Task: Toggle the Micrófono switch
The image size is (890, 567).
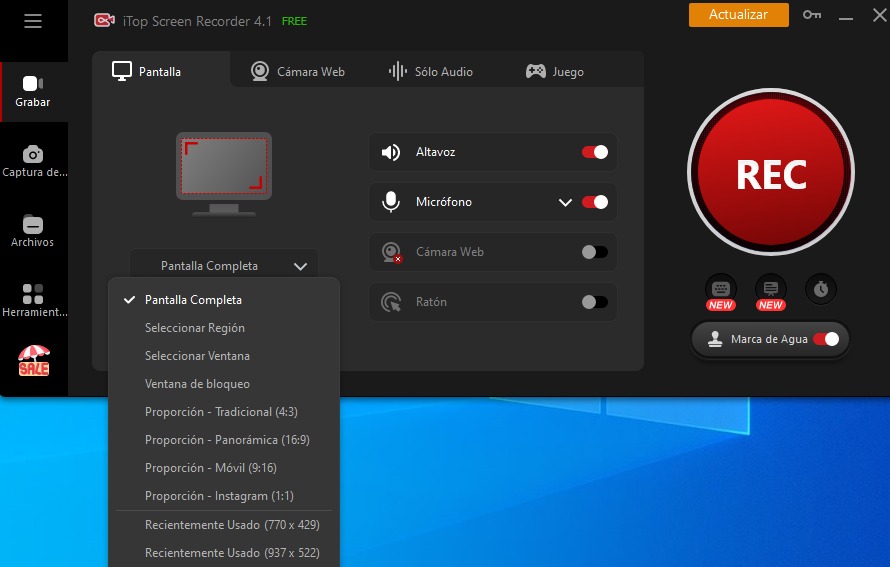Action: tap(595, 202)
